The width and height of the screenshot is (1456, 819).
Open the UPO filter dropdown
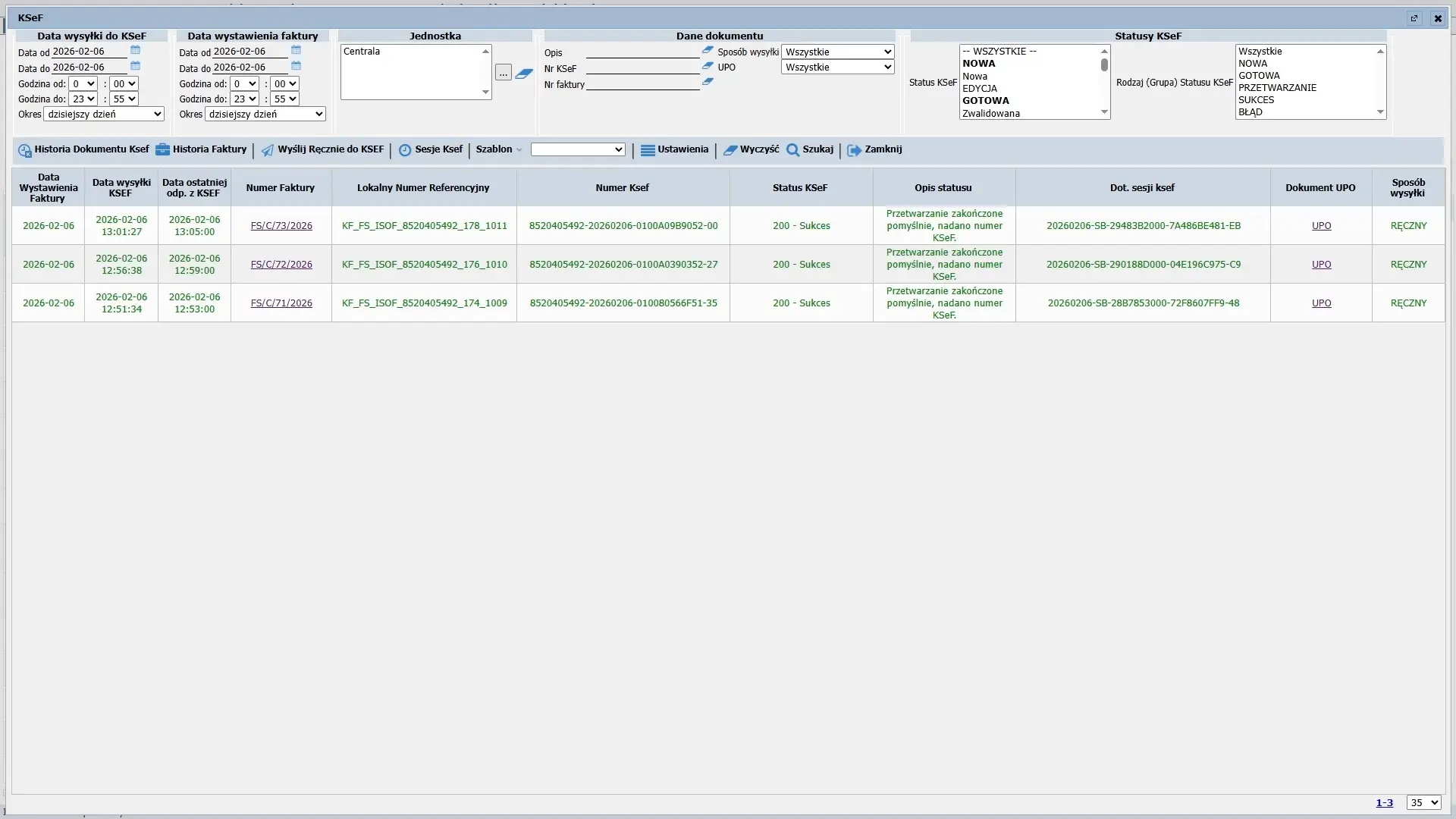(837, 67)
